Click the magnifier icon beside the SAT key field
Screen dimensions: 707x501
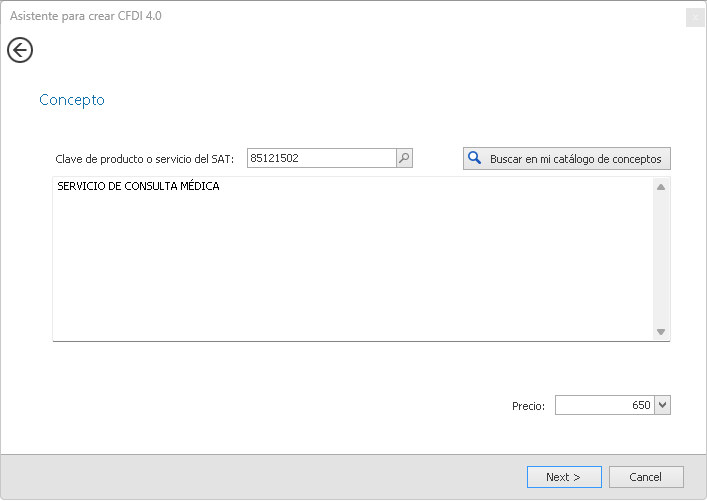404,158
